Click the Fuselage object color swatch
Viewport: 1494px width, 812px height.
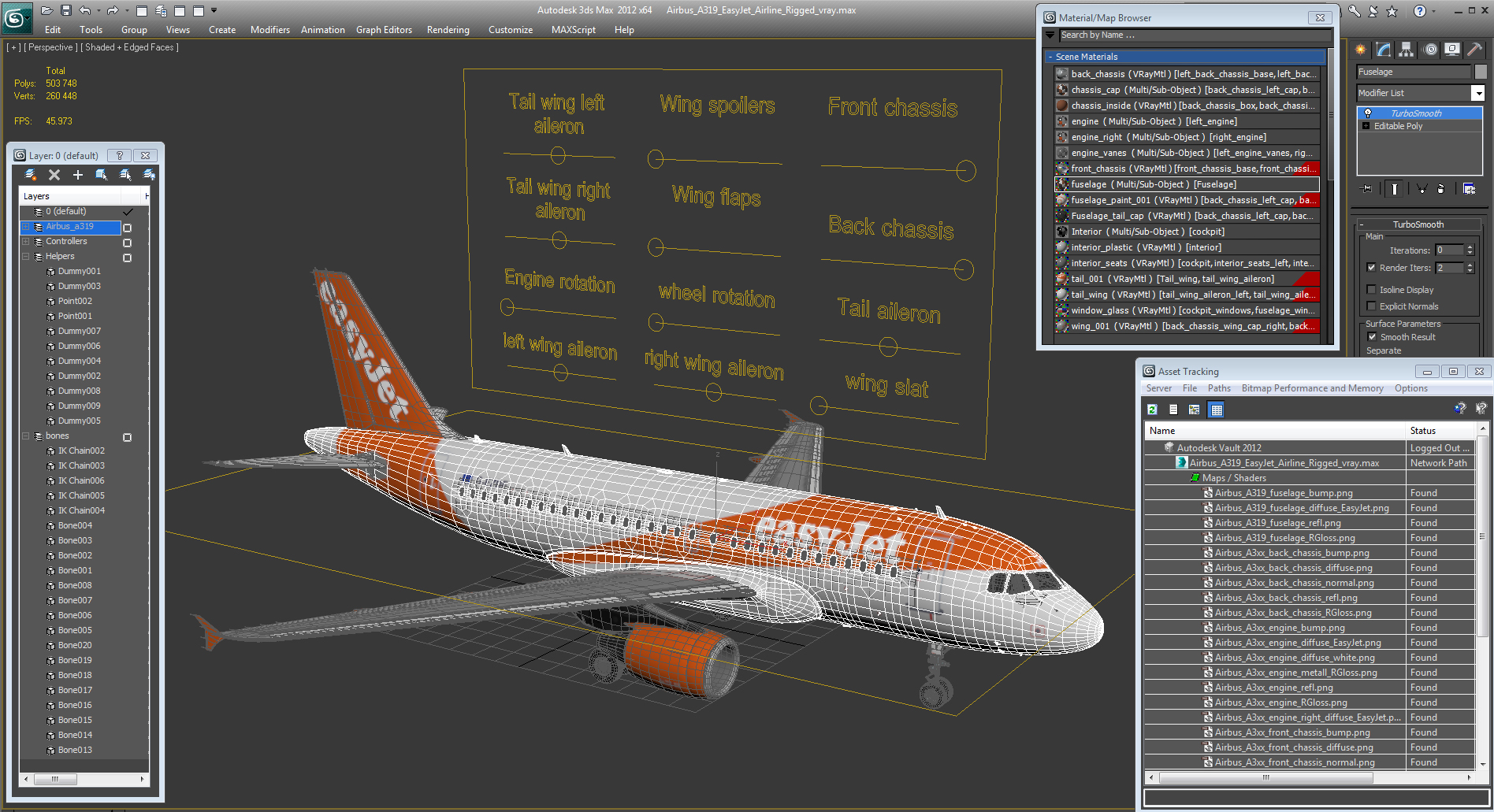[x=1481, y=72]
